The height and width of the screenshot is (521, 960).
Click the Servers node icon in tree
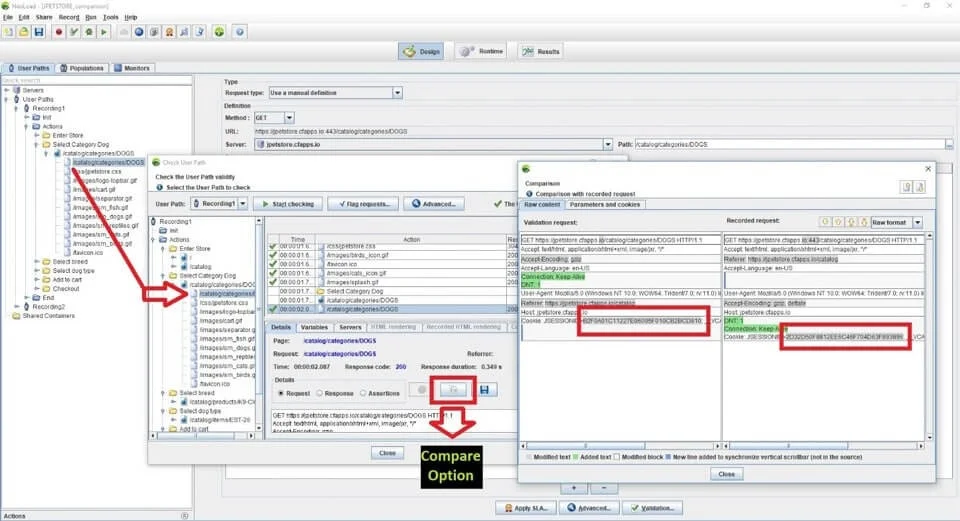pyautogui.click(x=17, y=90)
